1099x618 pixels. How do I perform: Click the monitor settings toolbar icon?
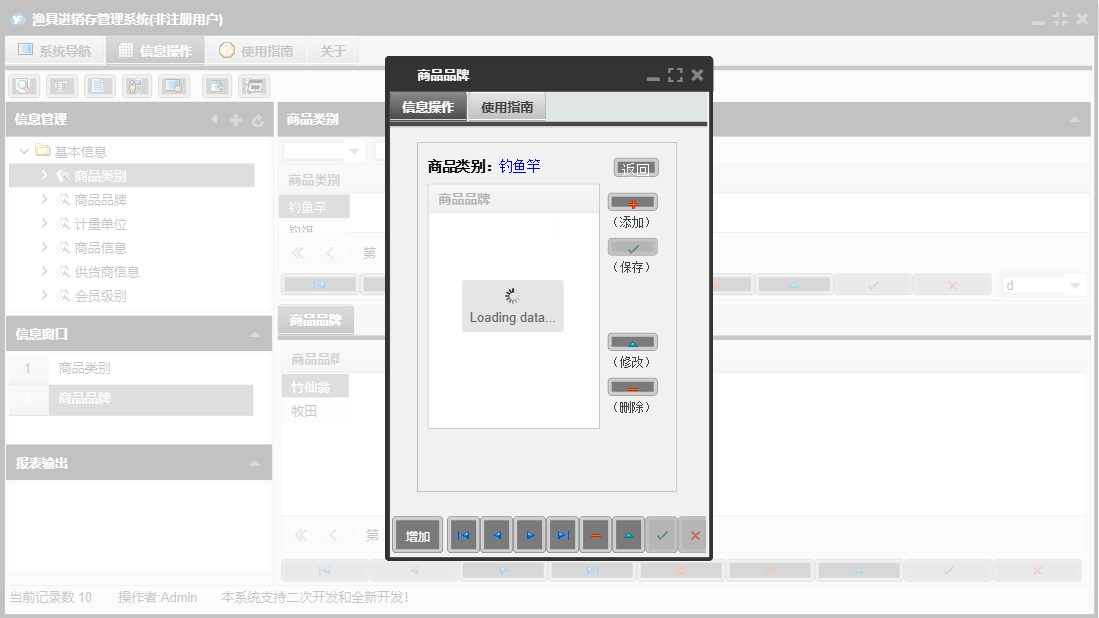click(x=174, y=86)
